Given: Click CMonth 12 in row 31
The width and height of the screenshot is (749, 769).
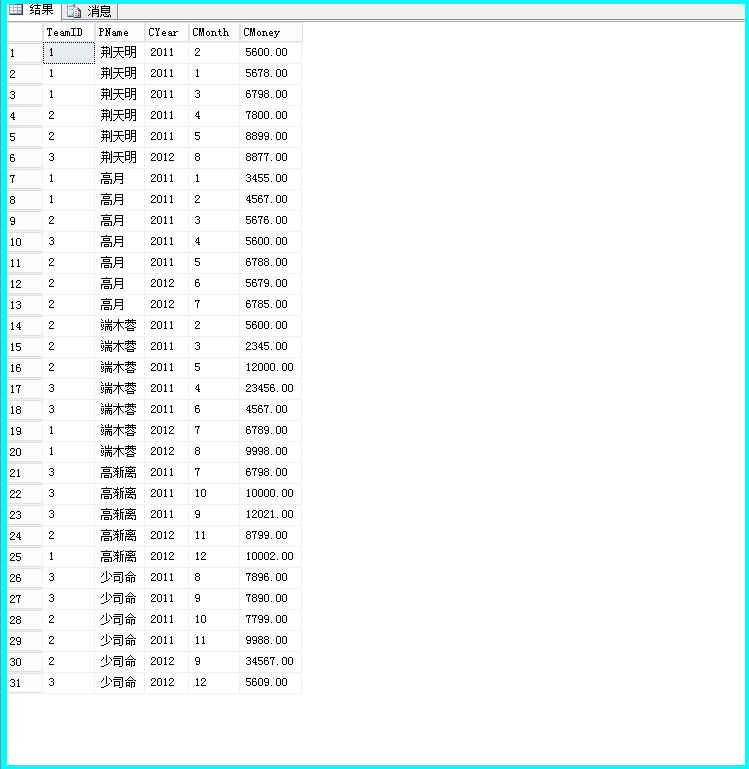Looking at the screenshot, I should [x=201, y=682].
